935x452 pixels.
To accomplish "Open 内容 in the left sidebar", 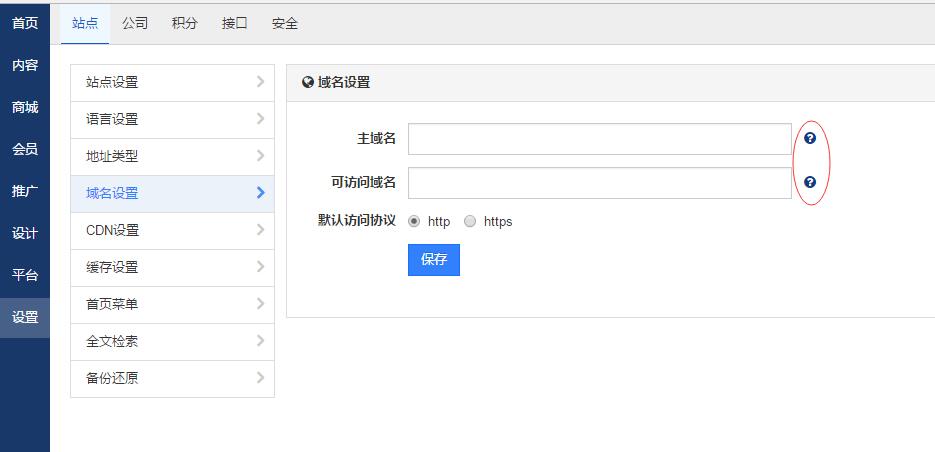I will click(x=25, y=65).
